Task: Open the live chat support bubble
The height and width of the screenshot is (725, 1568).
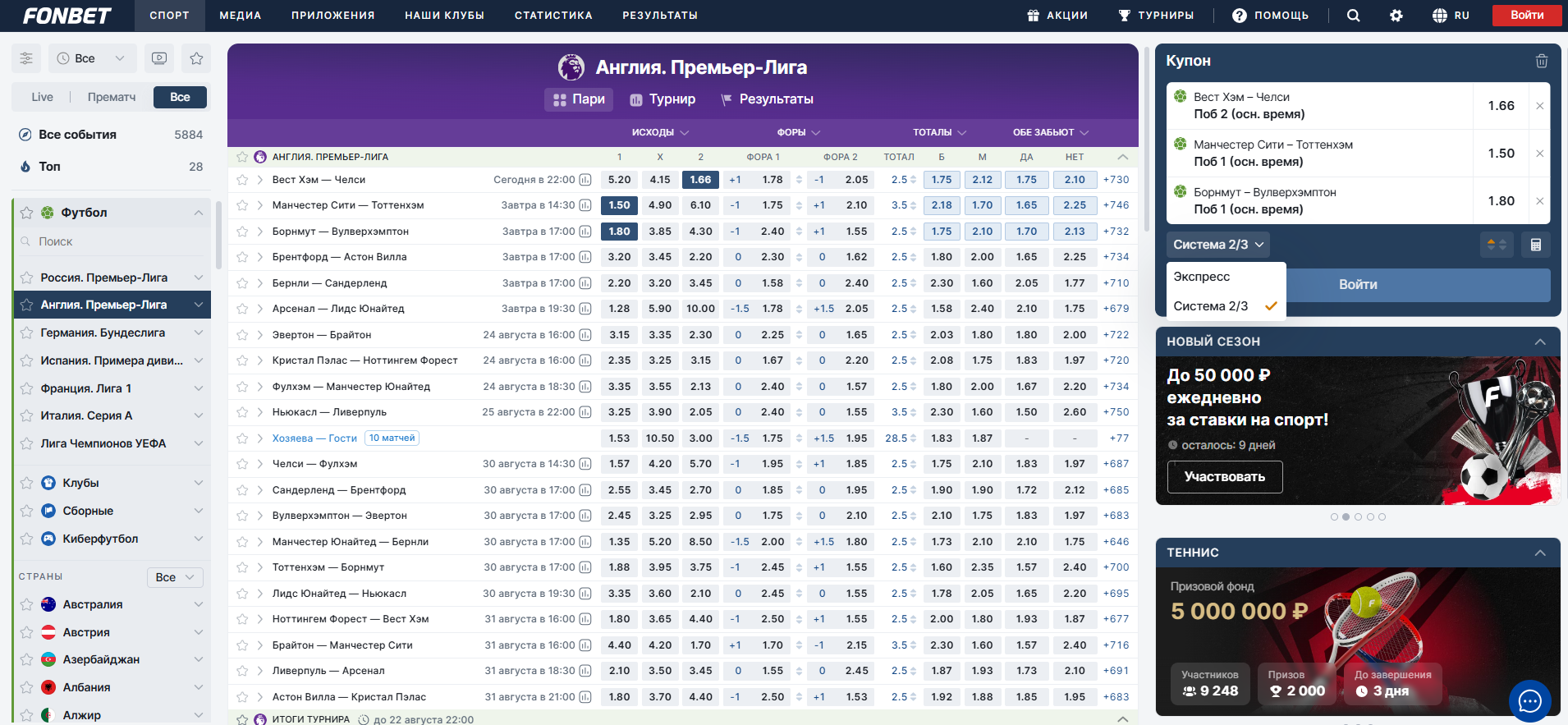Action: tap(1529, 700)
